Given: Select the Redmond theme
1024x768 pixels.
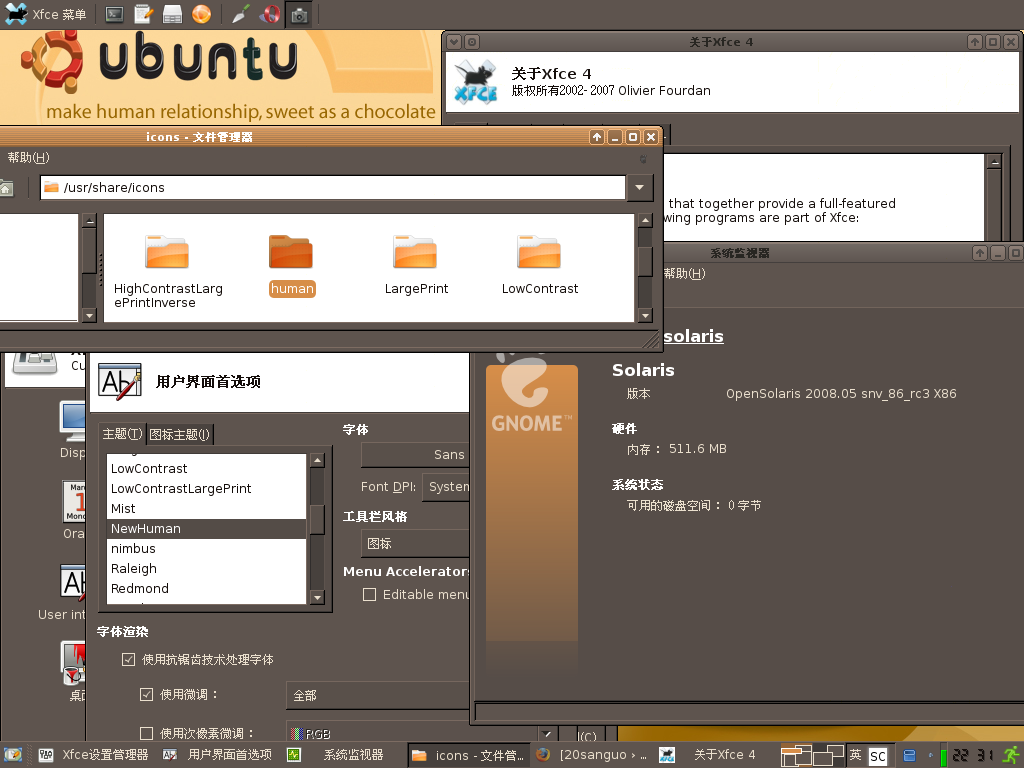Looking at the screenshot, I should click(206, 588).
